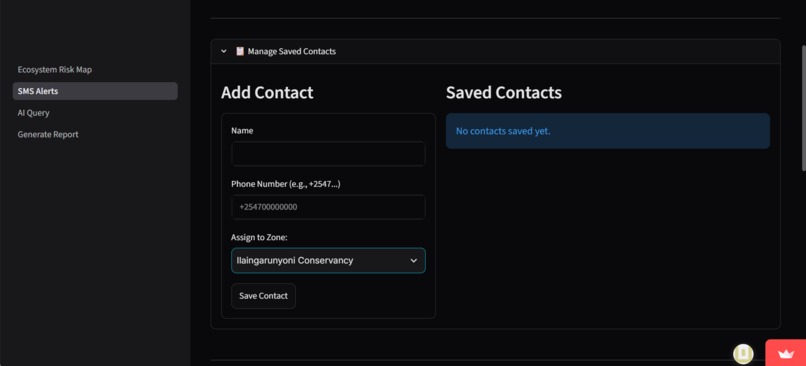Image resolution: width=806 pixels, height=366 pixels.
Task: Go to the AI Query page
Action: (33, 113)
